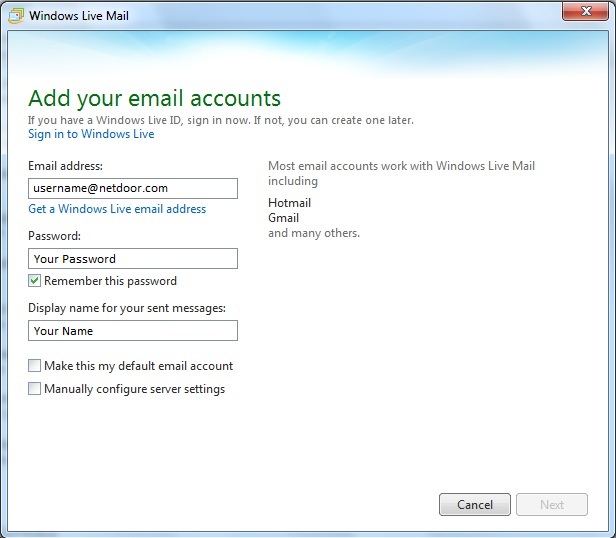
Task: Click the greyed-out Next button
Action: (552, 505)
